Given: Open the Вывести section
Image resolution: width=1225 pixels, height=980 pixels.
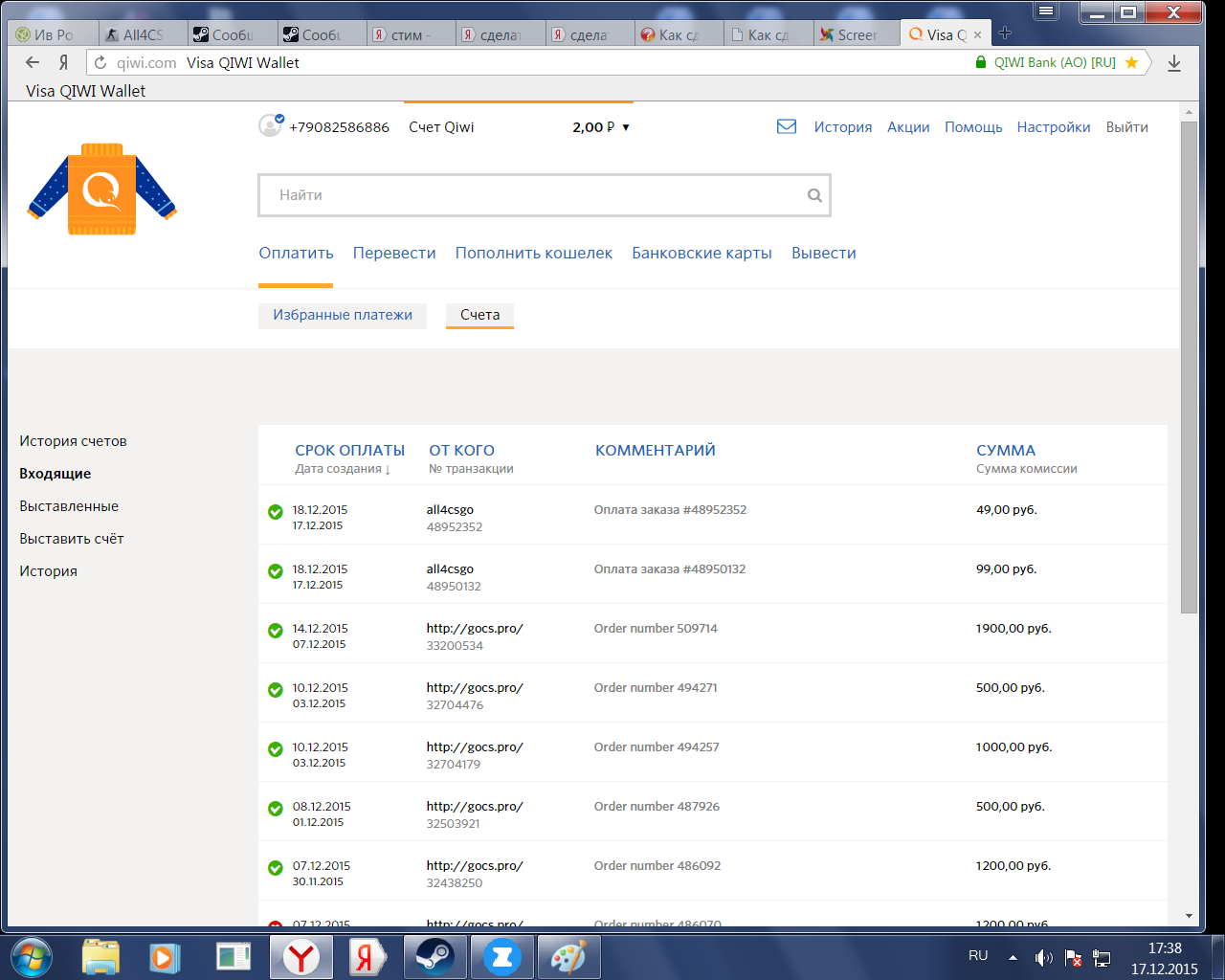Looking at the screenshot, I should click(824, 253).
